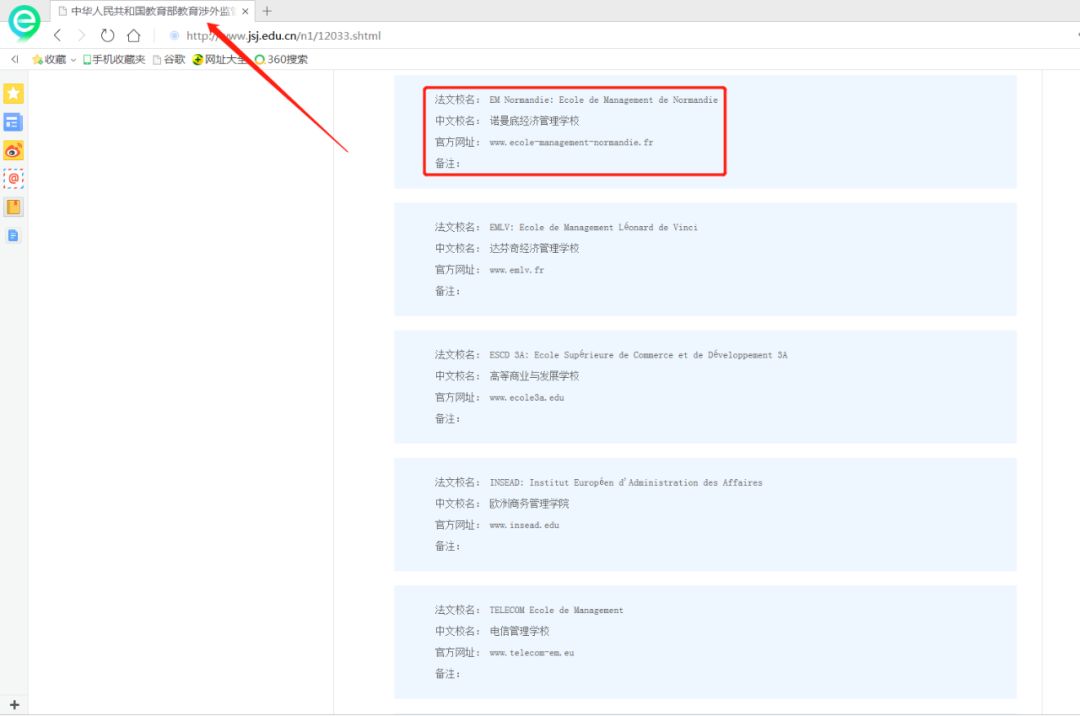Collapse the bookmarks bar left arrow

[x=14, y=59]
